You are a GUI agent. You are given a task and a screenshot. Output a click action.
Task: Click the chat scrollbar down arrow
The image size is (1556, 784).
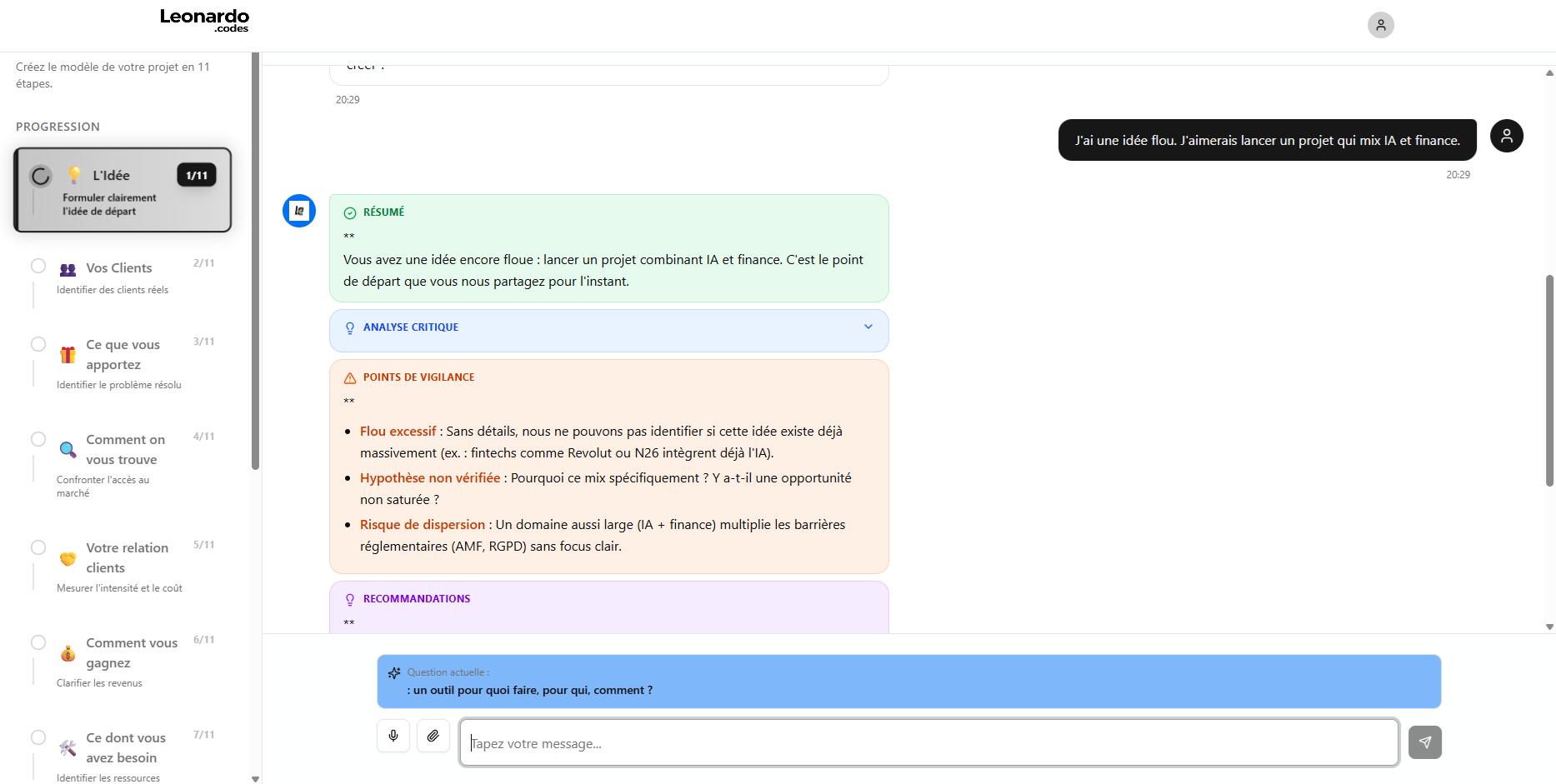(1549, 627)
